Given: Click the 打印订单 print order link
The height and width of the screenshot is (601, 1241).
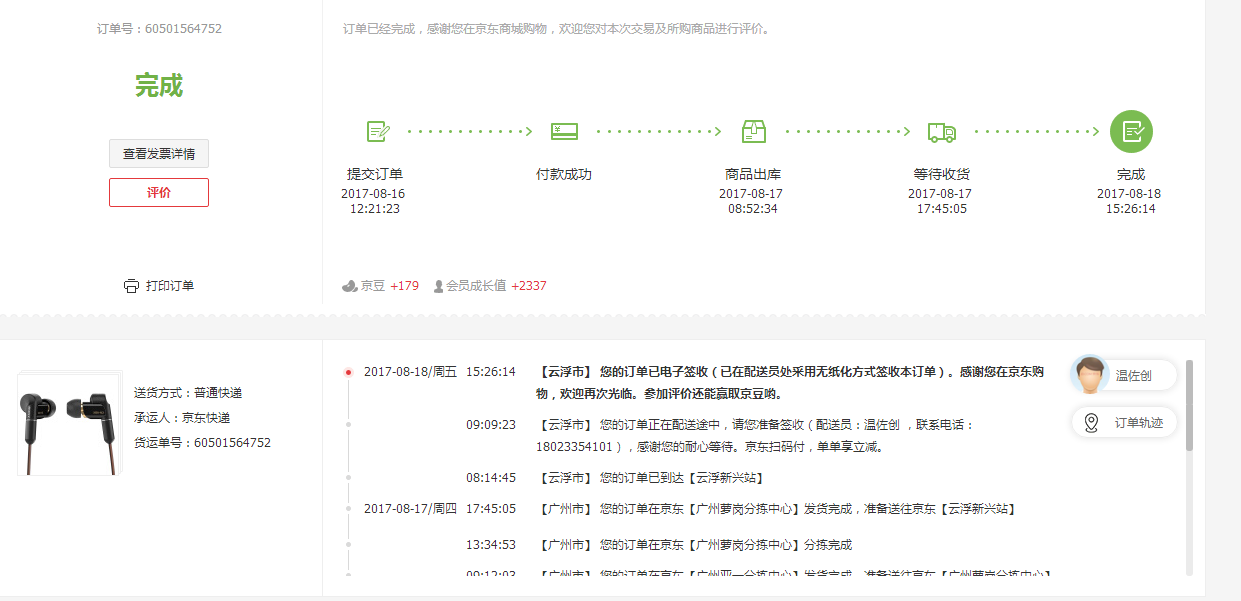Looking at the screenshot, I should pyautogui.click(x=170, y=286).
